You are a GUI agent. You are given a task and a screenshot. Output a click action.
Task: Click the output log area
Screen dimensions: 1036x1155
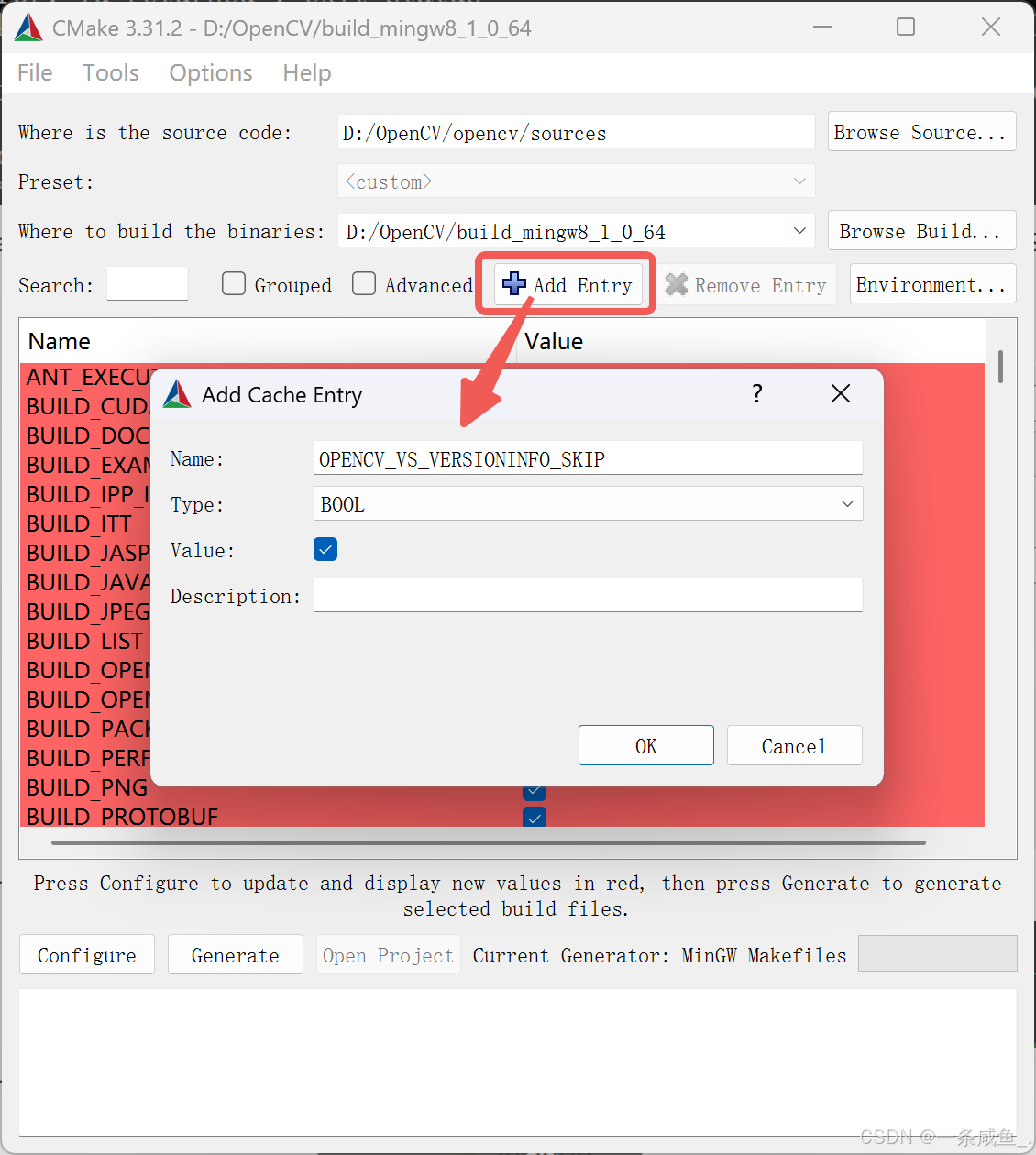tap(518, 1062)
